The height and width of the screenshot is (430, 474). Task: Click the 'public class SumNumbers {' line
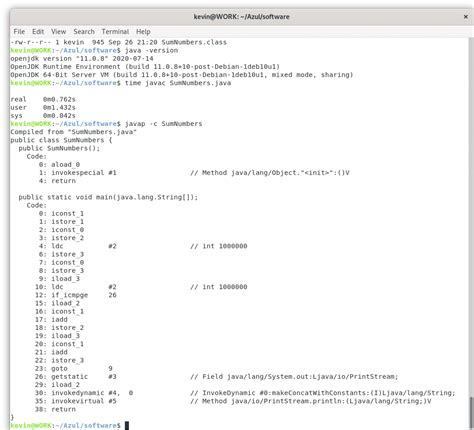(x=61, y=140)
